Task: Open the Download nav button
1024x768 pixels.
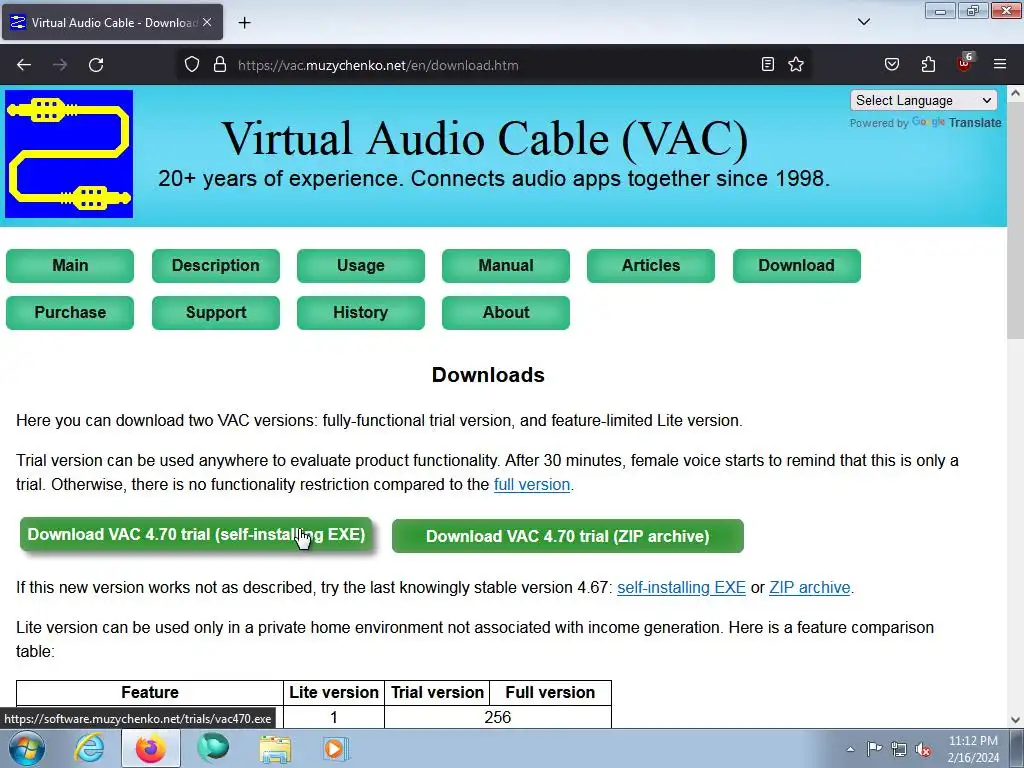Action: pyautogui.click(x=796, y=265)
